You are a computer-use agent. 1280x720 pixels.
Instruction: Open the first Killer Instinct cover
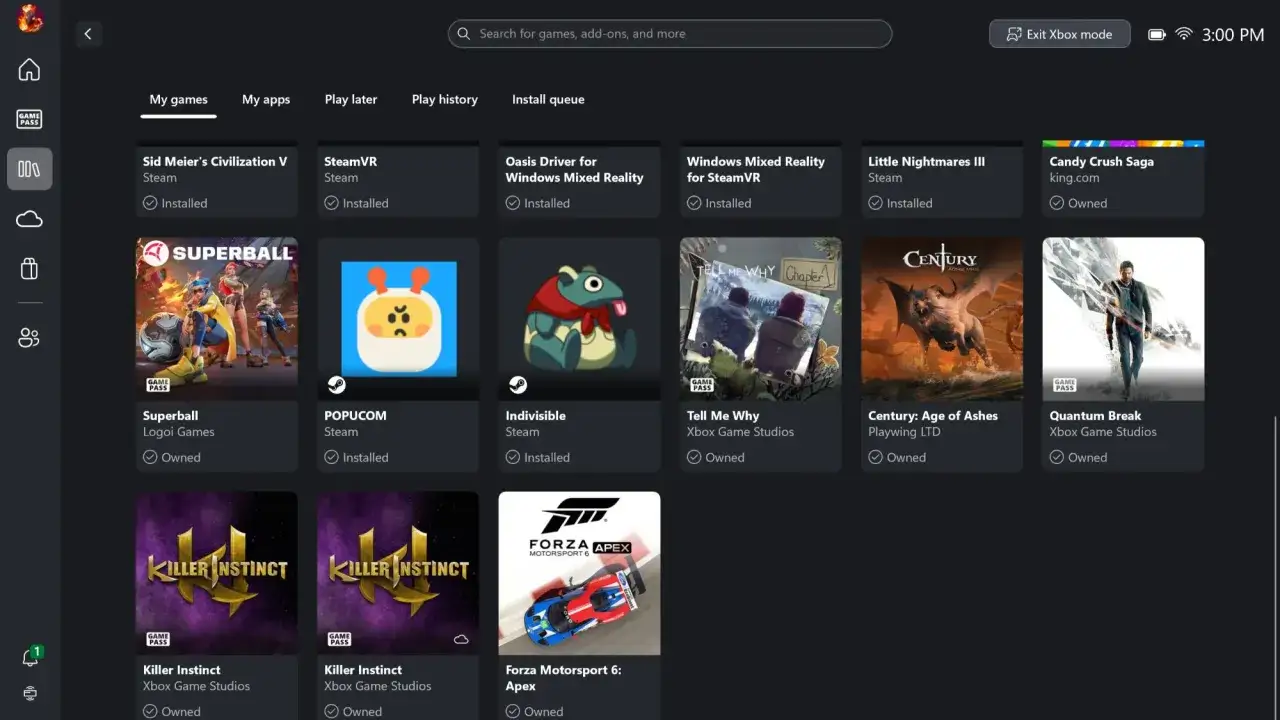pyautogui.click(x=217, y=573)
